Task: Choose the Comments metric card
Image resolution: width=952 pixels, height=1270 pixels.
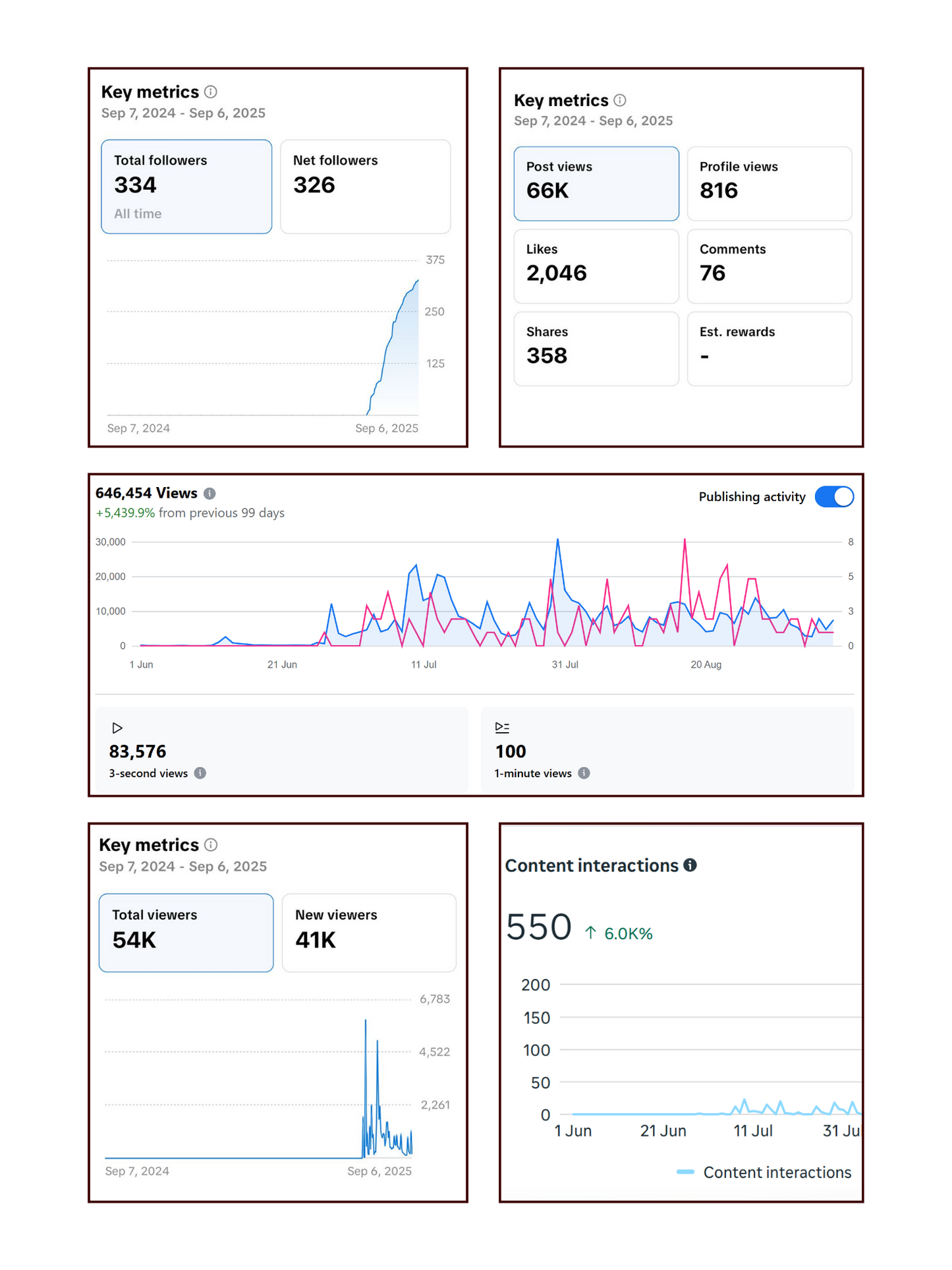Action: tap(769, 266)
